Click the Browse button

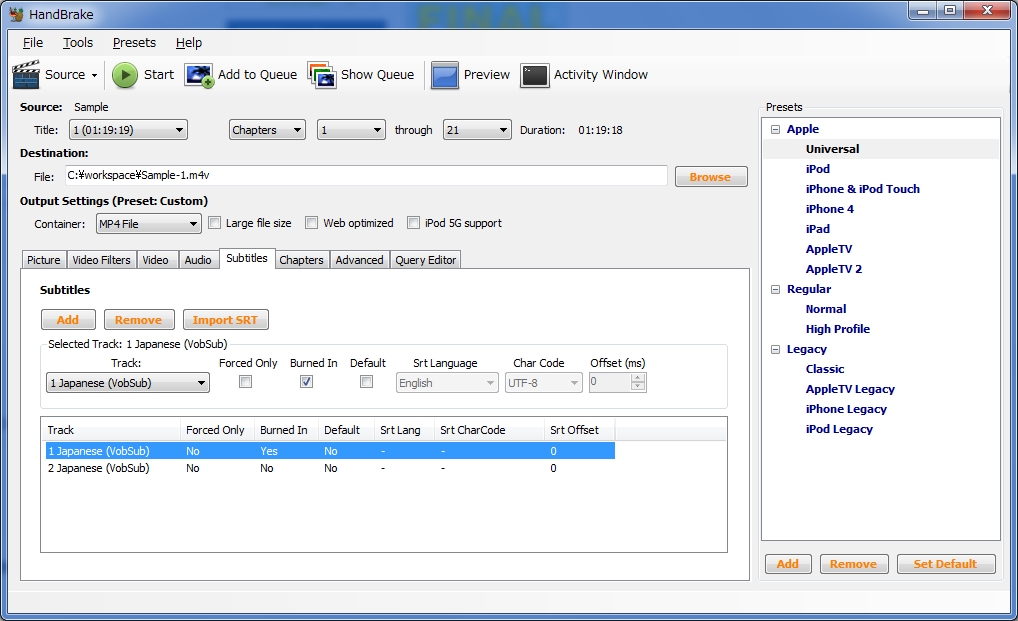[x=711, y=177]
